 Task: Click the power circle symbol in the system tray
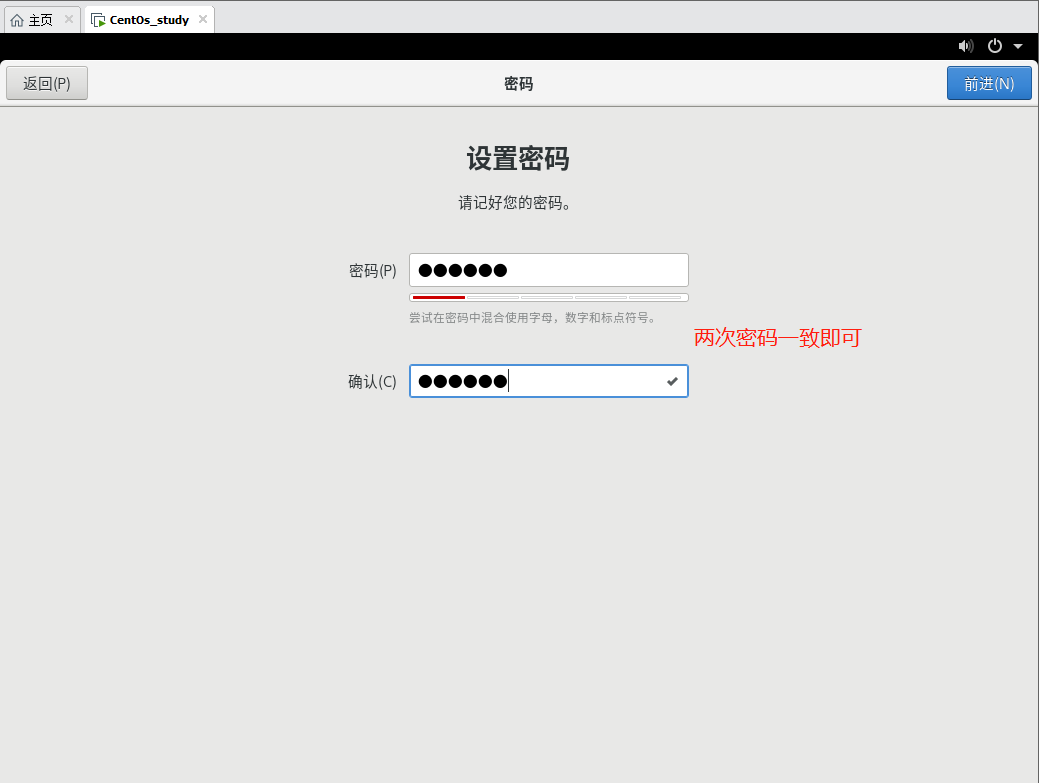coord(995,45)
